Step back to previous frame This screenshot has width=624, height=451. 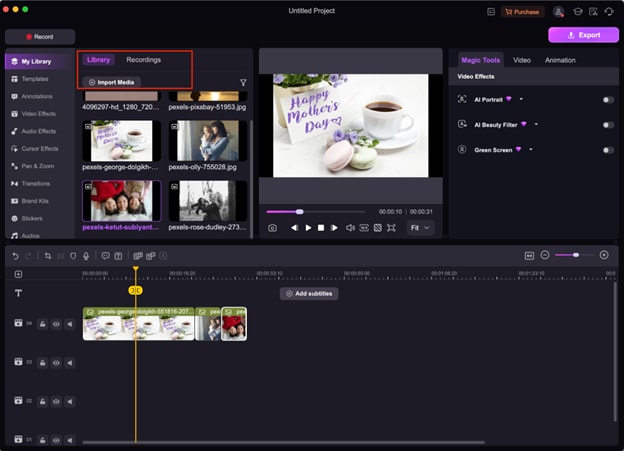(294, 228)
